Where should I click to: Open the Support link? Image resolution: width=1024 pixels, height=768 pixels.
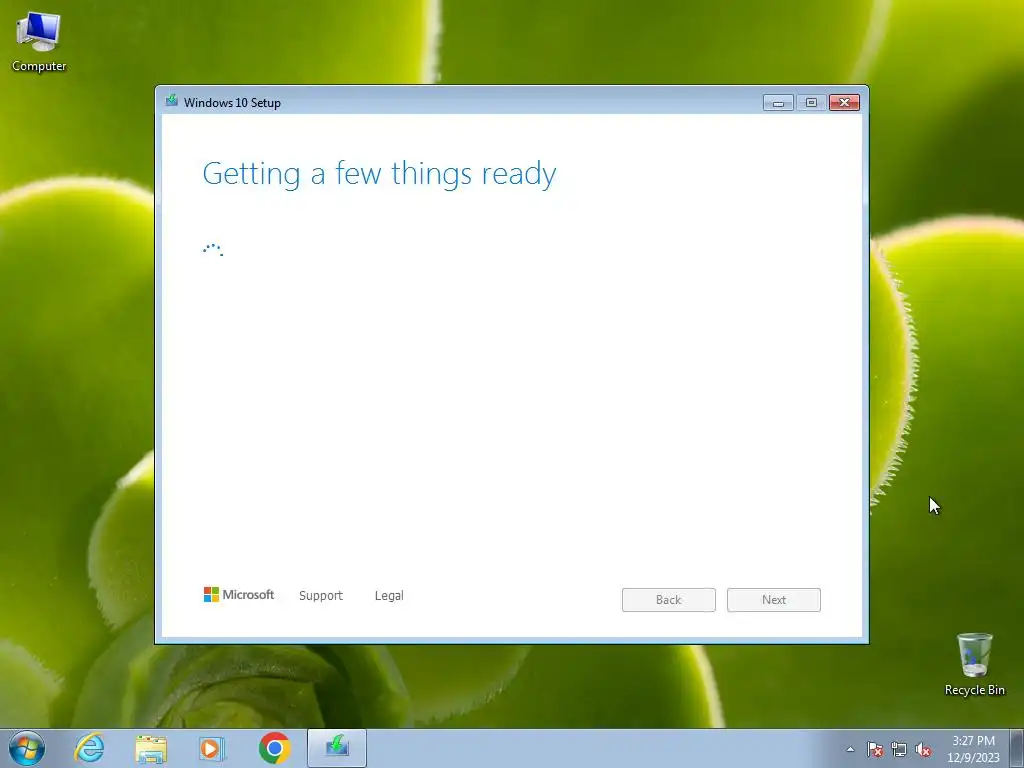point(321,596)
